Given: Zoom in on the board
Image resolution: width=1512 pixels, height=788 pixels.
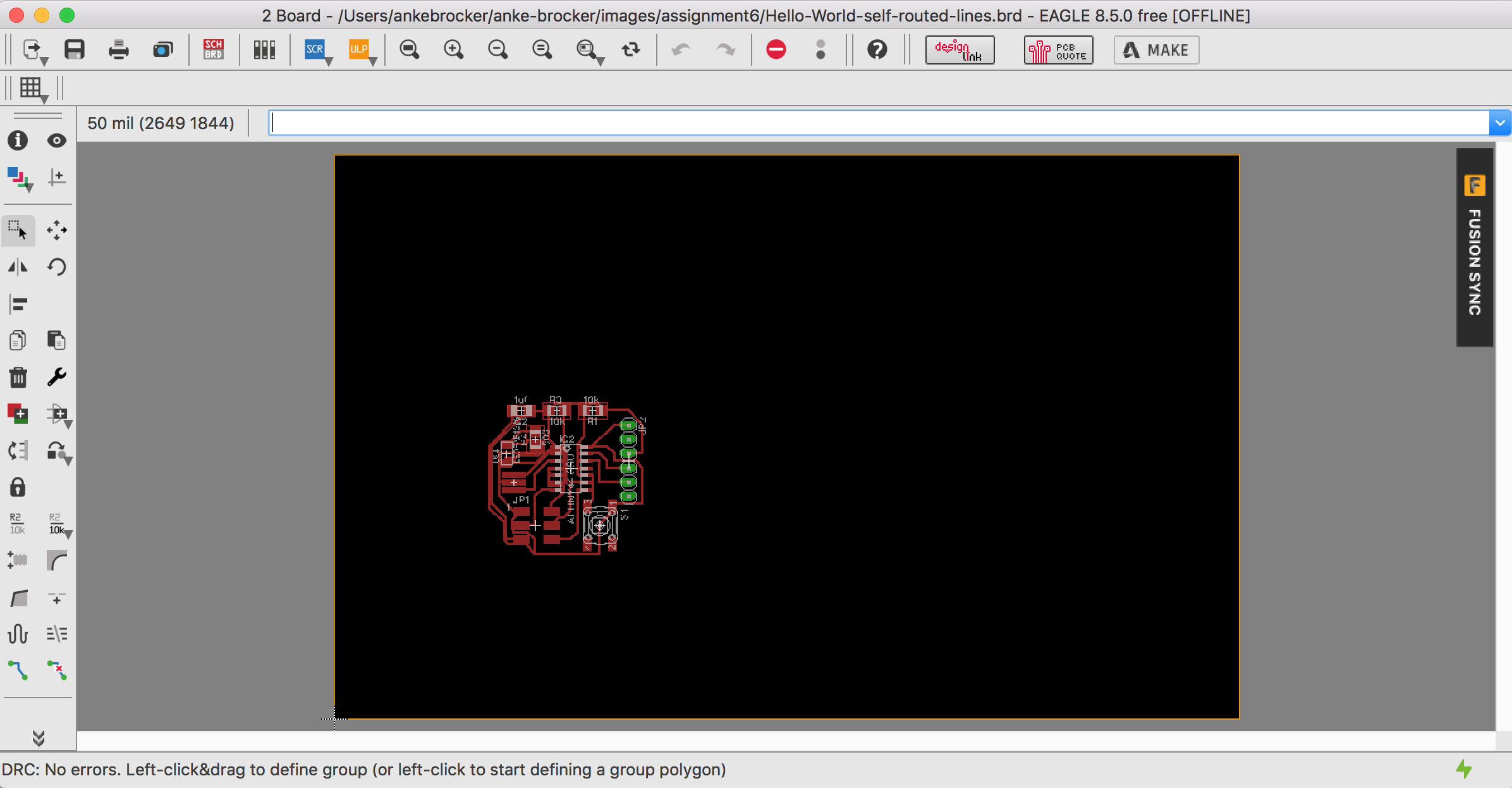Looking at the screenshot, I should (x=454, y=49).
